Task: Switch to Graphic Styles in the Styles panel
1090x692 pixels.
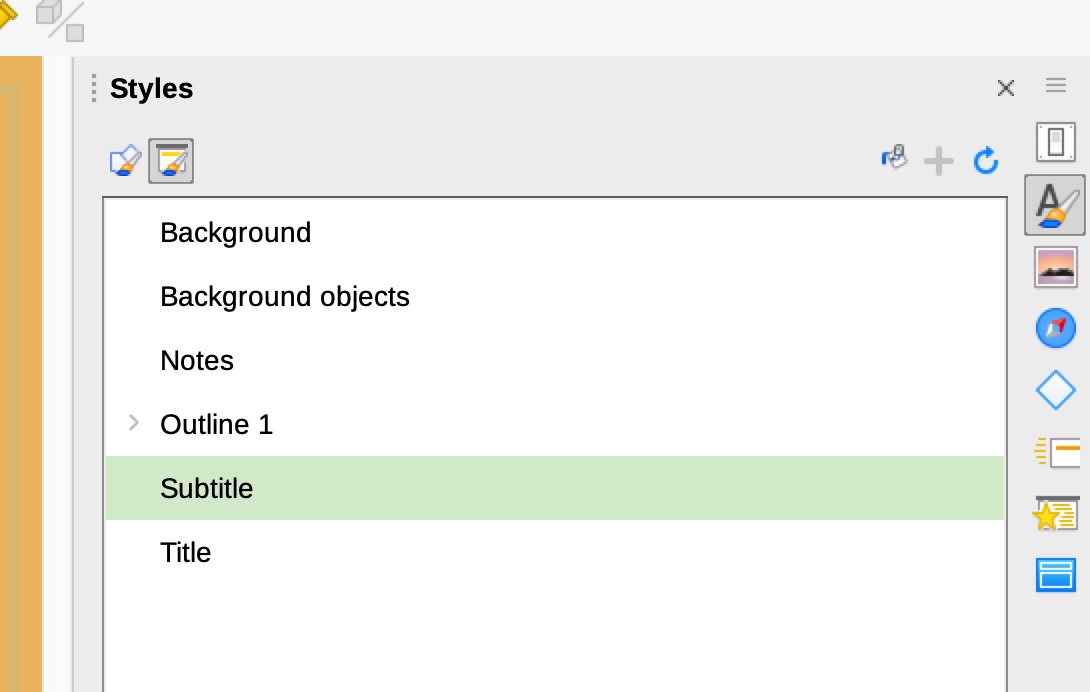Action: coord(123,159)
